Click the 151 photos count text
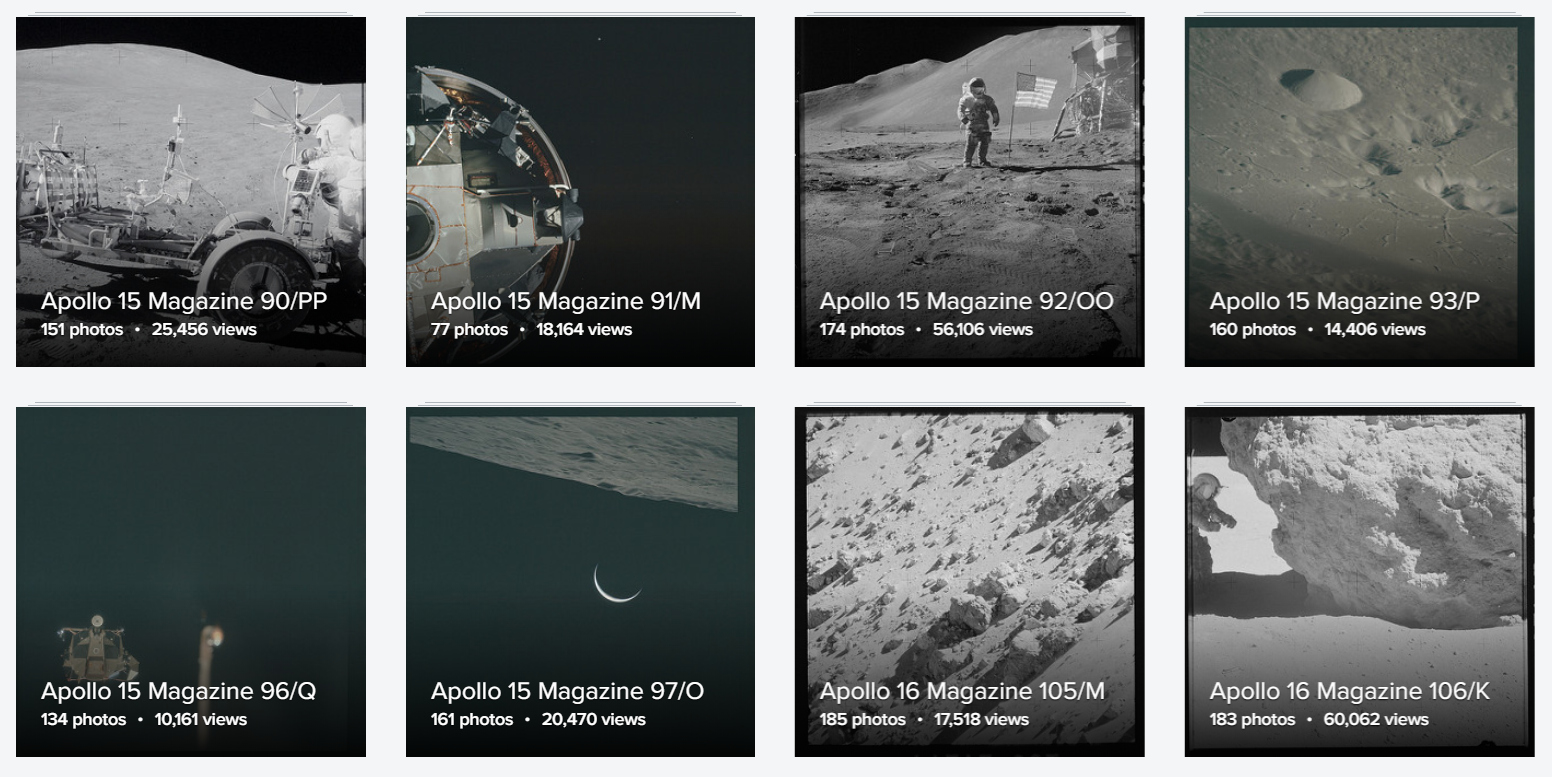Viewport: 1552px width, 777px height. (x=82, y=329)
